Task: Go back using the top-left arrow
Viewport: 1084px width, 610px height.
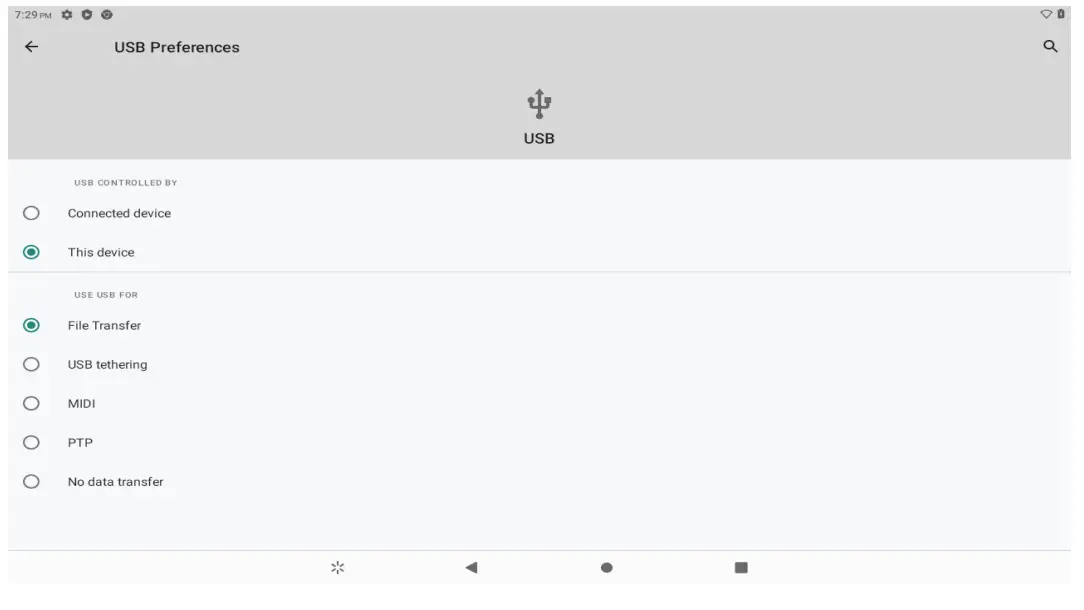Action: (x=31, y=47)
